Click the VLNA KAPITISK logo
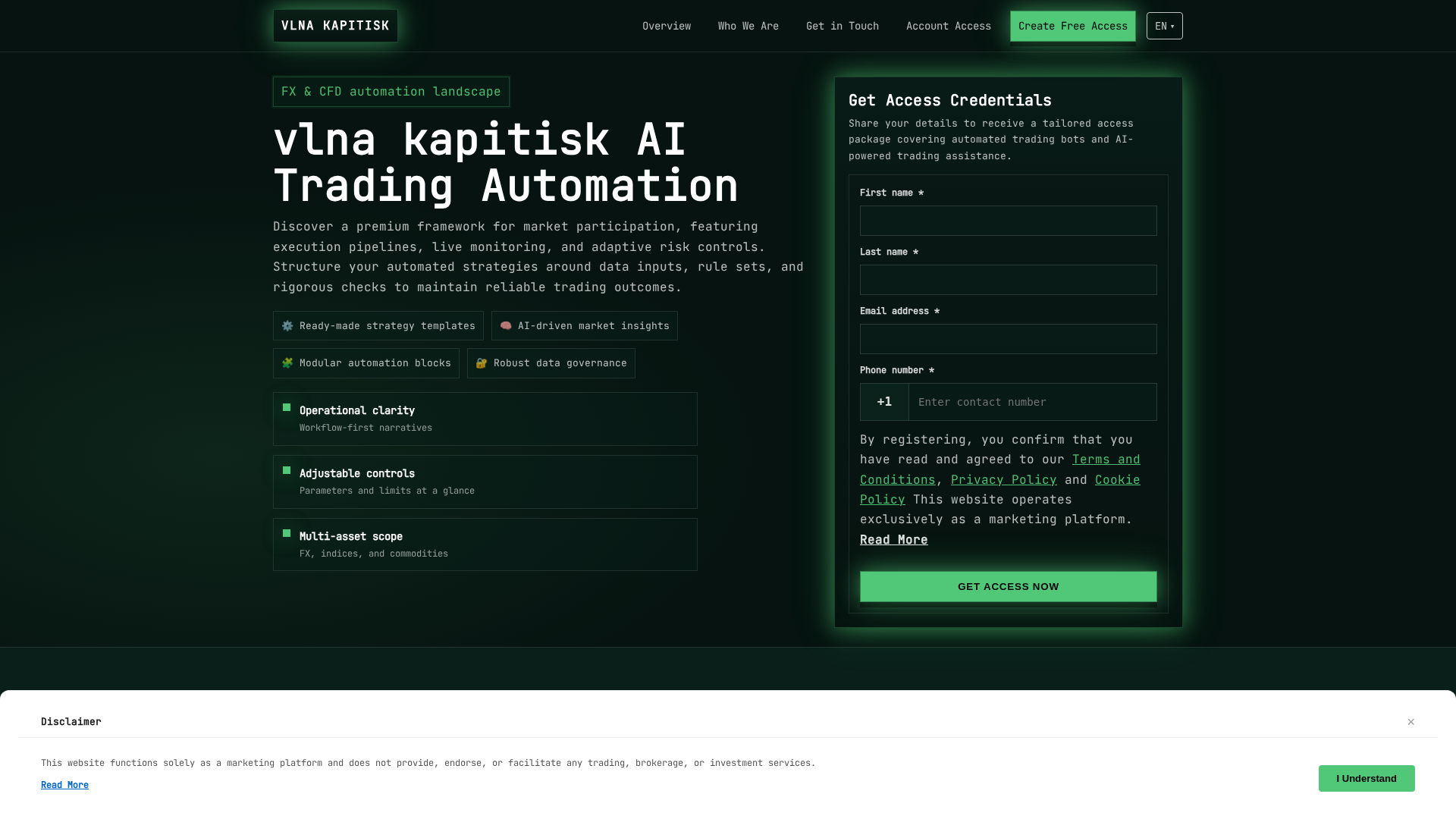The height and width of the screenshot is (819, 1456). tap(335, 26)
